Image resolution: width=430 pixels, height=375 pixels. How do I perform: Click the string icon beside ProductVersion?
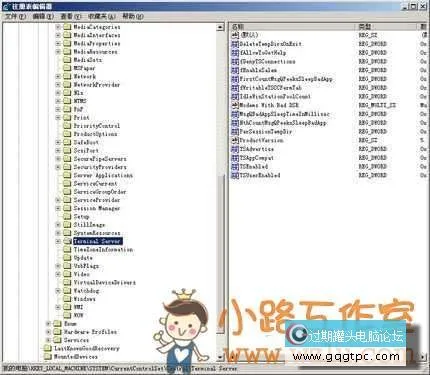tap(235, 140)
